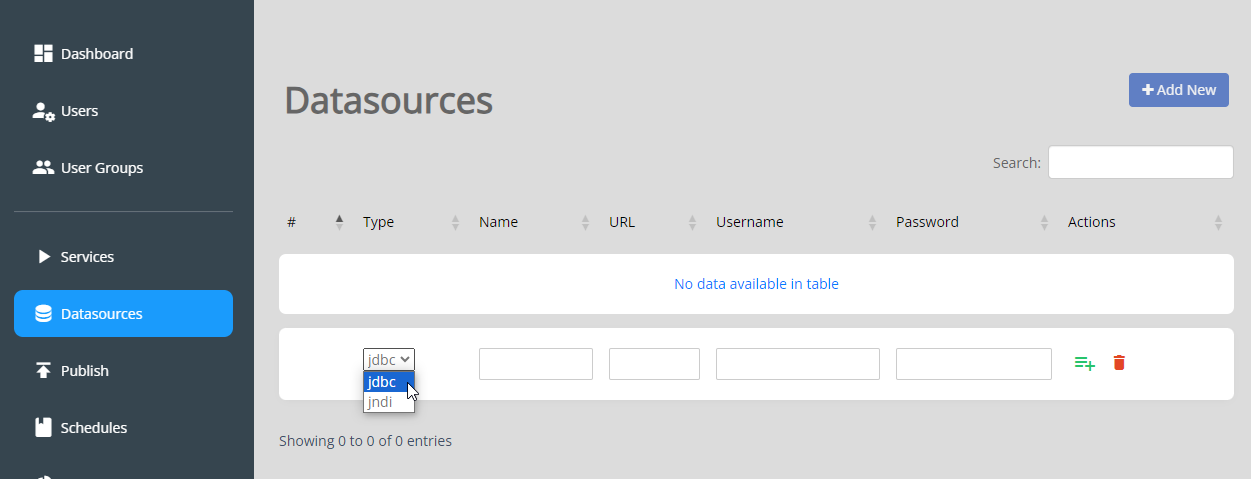1251x479 pixels.
Task: Open the jdbc type dropdown
Action: click(x=389, y=359)
